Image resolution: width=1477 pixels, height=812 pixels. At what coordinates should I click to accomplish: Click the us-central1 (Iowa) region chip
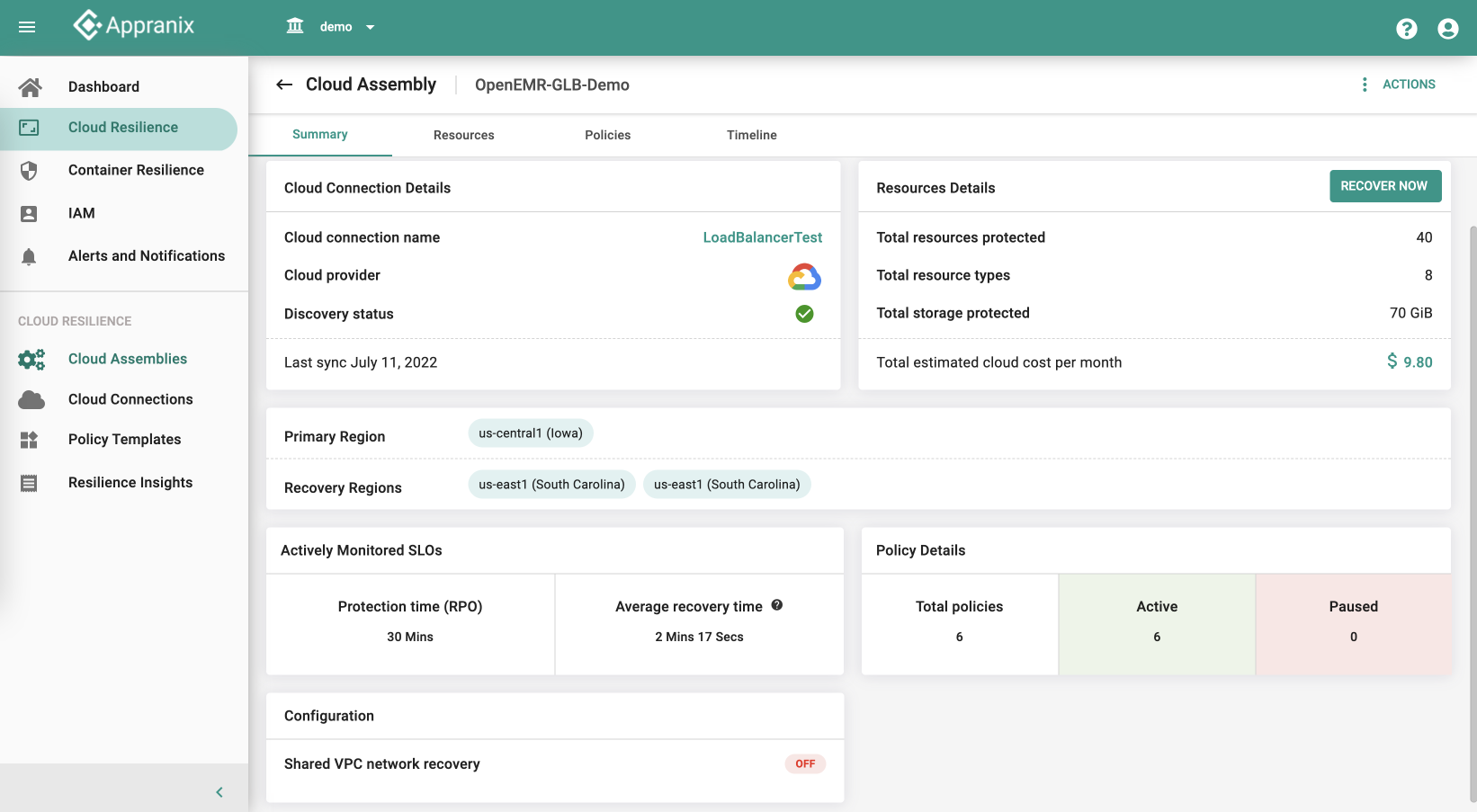click(x=530, y=433)
